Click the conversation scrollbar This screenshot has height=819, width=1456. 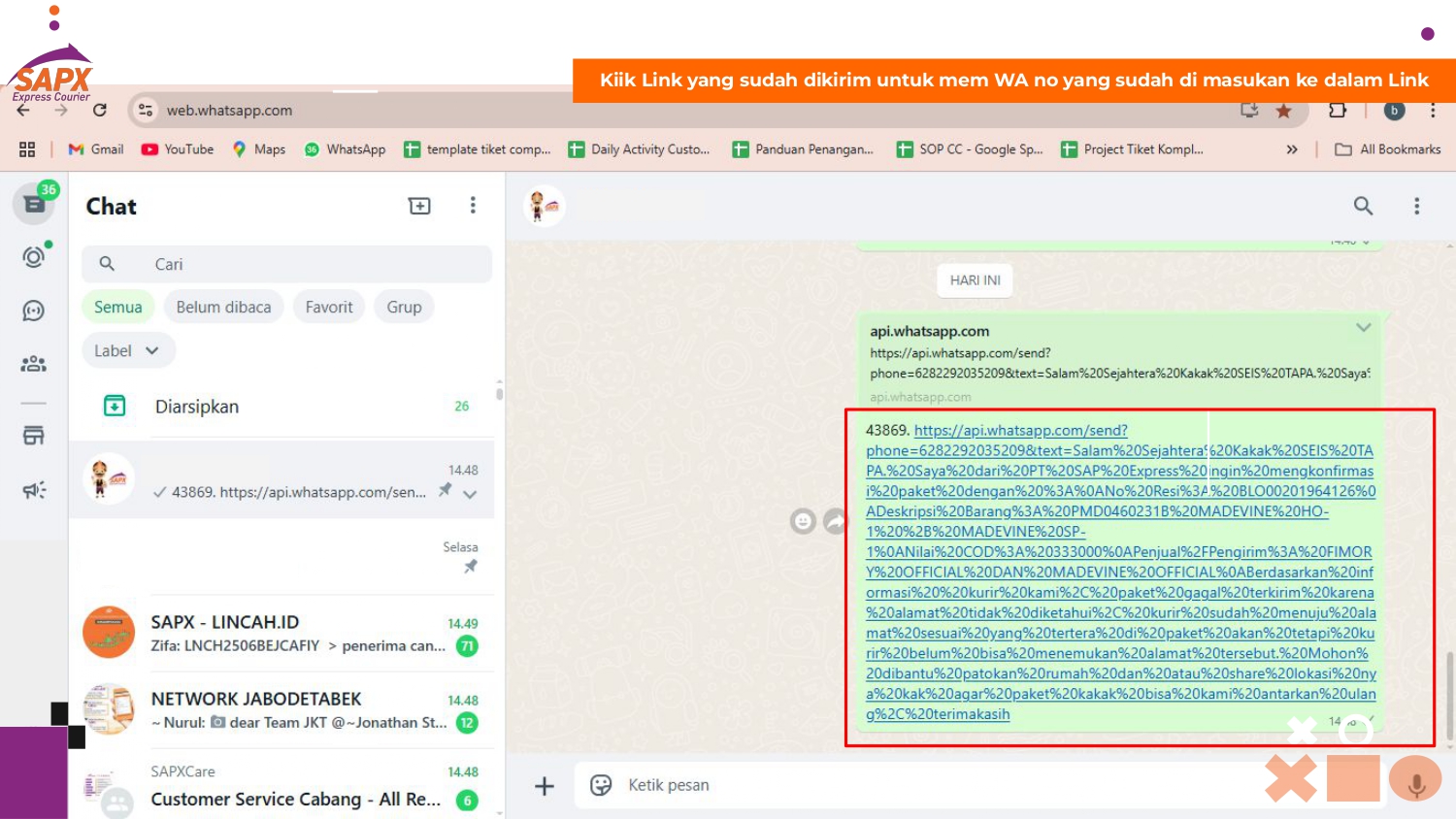1450,695
